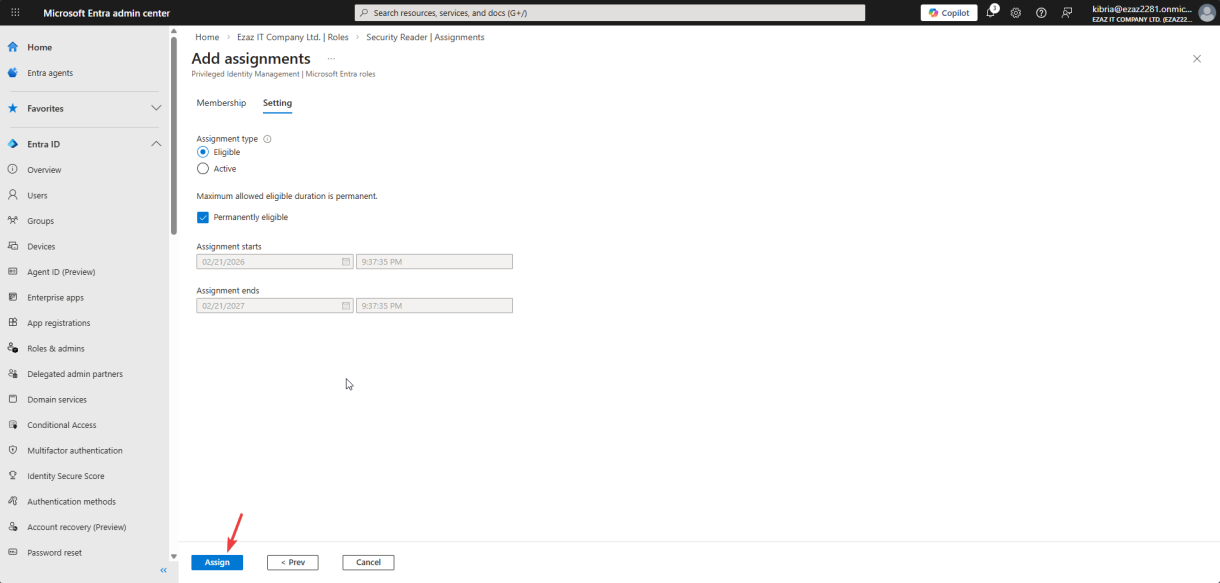
Task: Open Security Reader | Assignments breadcrumb
Action: point(425,37)
